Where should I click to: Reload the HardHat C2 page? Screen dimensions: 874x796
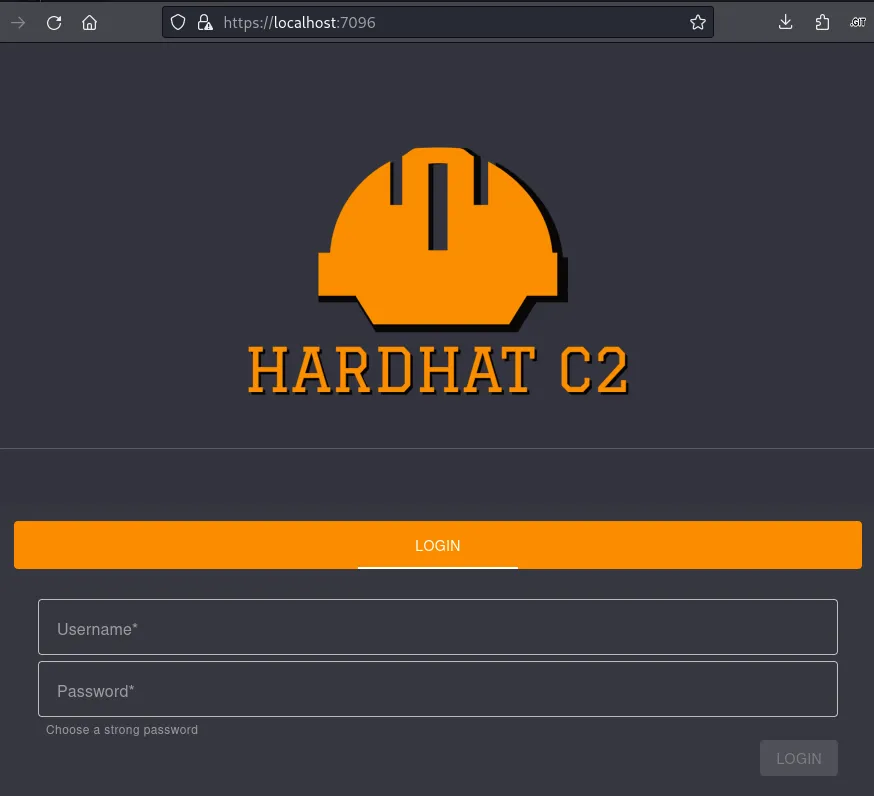(x=54, y=22)
